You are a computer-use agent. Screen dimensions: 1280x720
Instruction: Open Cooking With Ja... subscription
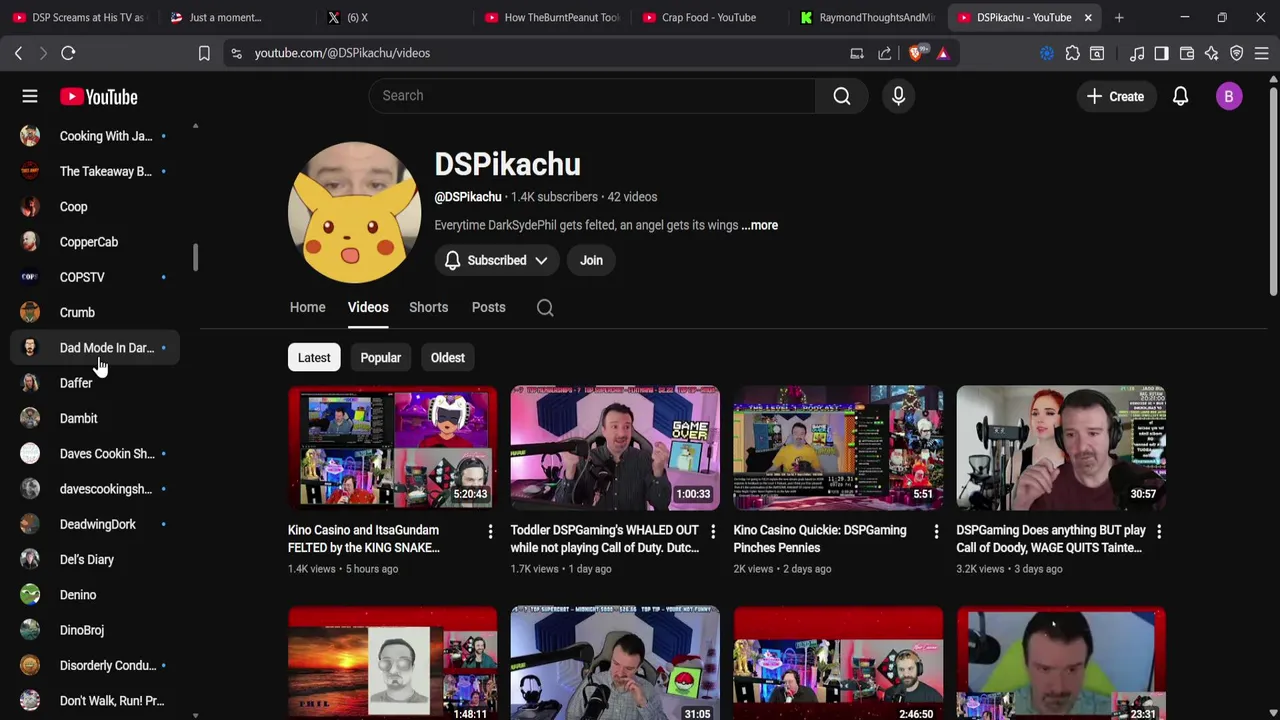pos(95,136)
